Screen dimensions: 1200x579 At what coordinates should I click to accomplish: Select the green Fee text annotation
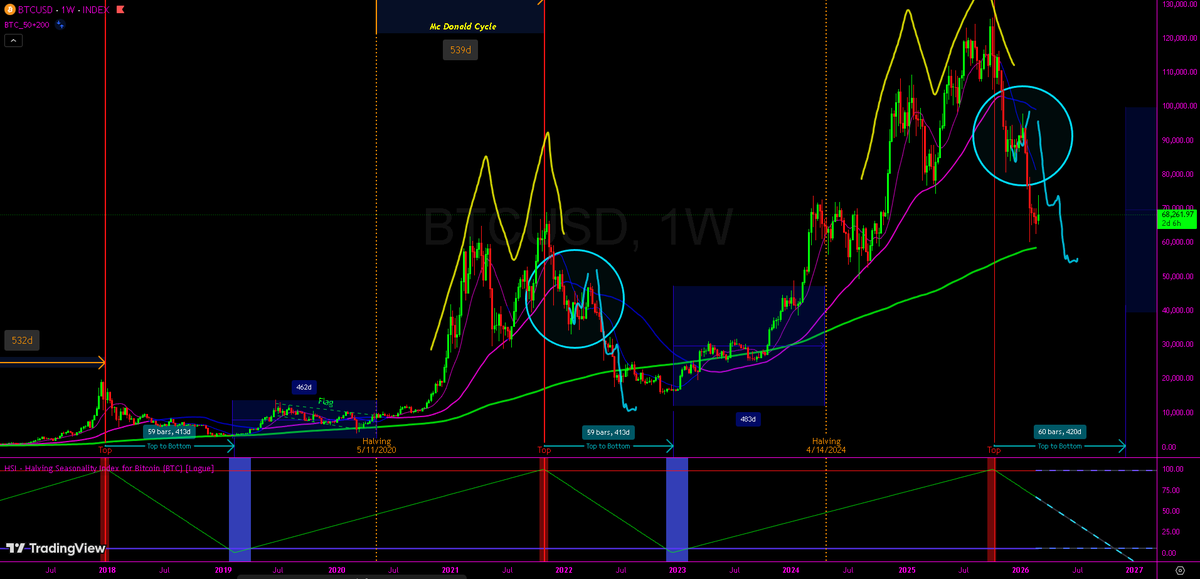click(325, 401)
